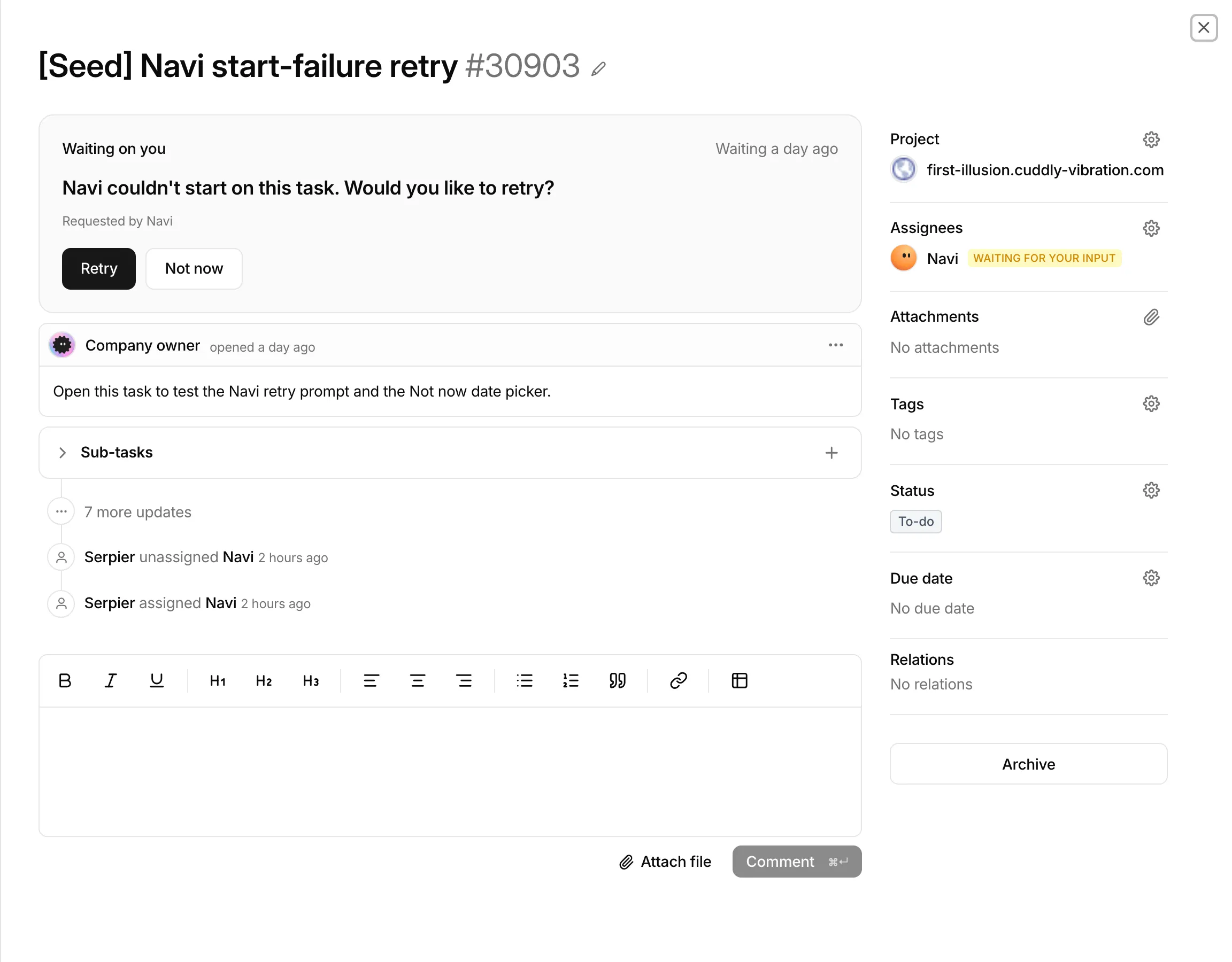The width and height of the screenshot is (1232, 962).
Task: Edit task title with pencil icon
Action: (598, 69)
